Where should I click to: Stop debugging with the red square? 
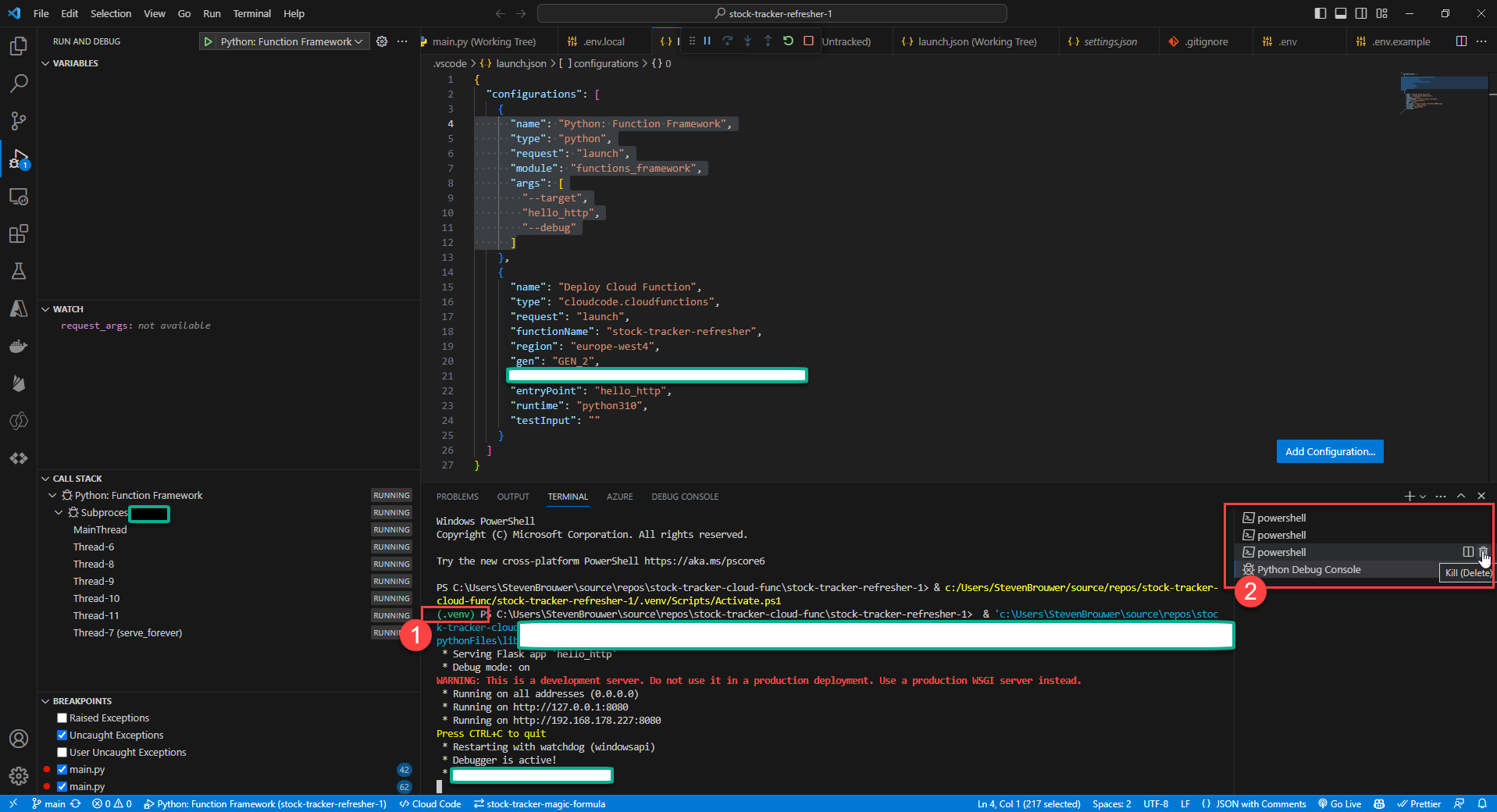click(808, 41)
